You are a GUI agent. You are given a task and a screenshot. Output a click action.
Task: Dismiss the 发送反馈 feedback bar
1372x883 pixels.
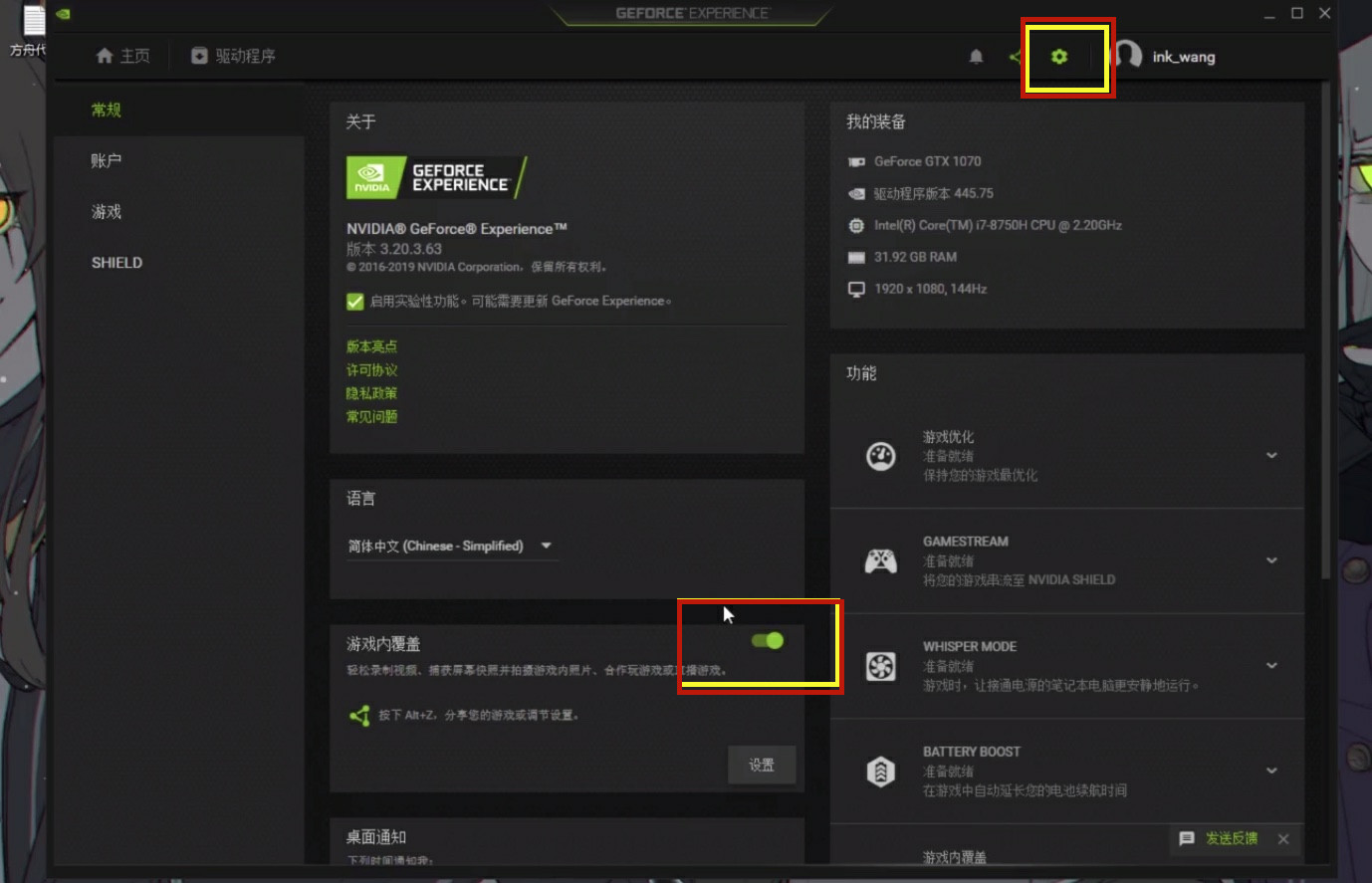coord(1283,839)
